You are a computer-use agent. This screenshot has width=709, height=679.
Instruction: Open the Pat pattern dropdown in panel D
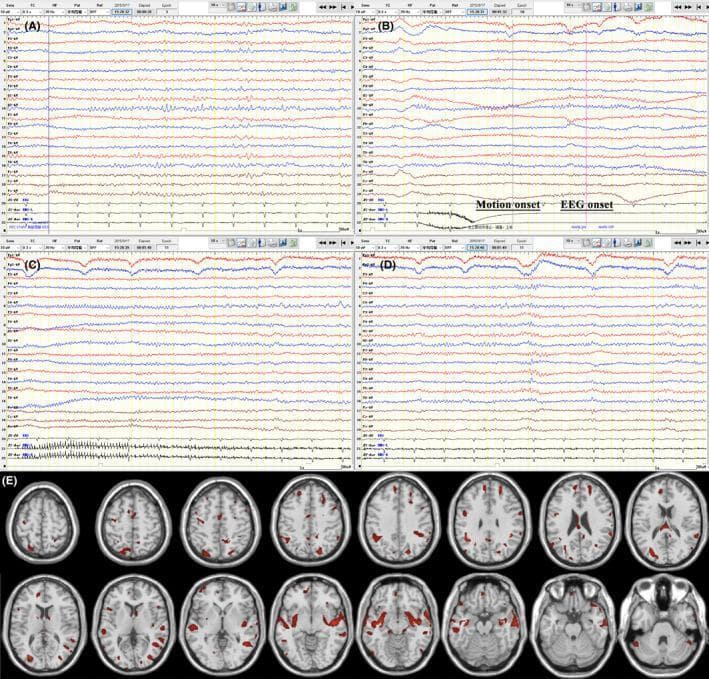point(432,248)
